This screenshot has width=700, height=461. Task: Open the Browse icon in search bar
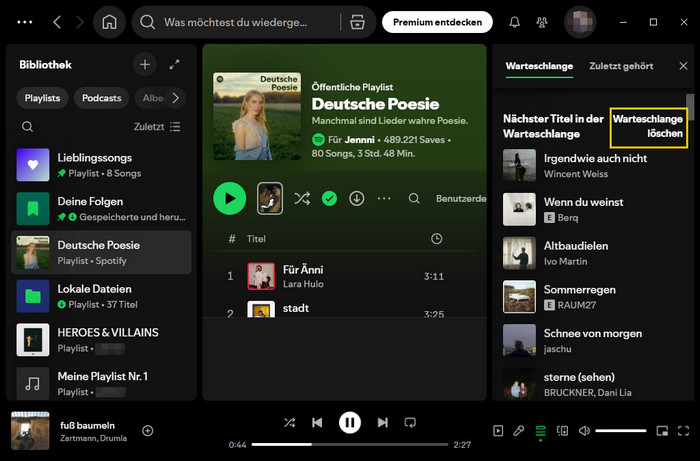tap(357, 22)
